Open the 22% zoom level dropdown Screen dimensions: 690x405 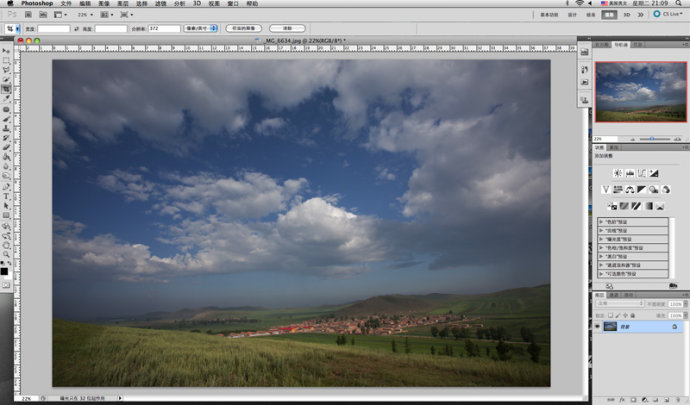[85, 15]
